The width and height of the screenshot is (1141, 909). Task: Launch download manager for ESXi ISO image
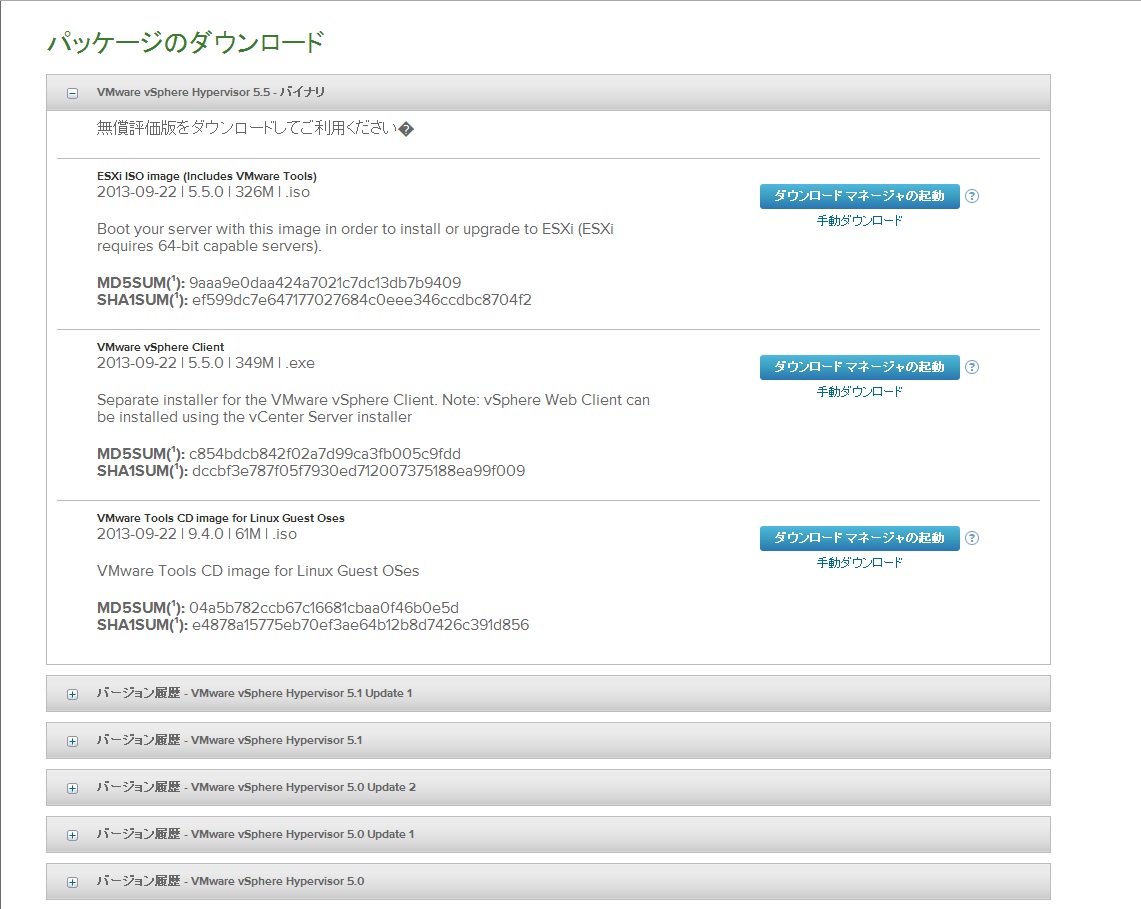click(x=859, y=196)
